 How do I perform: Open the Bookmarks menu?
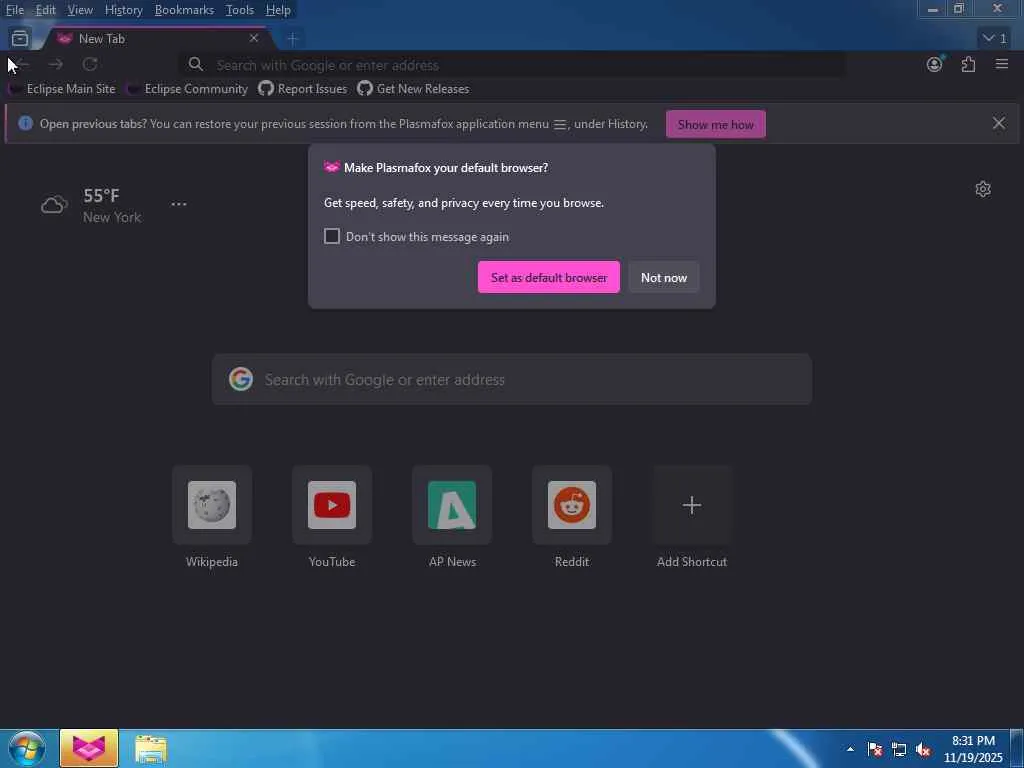pos(184,10)
